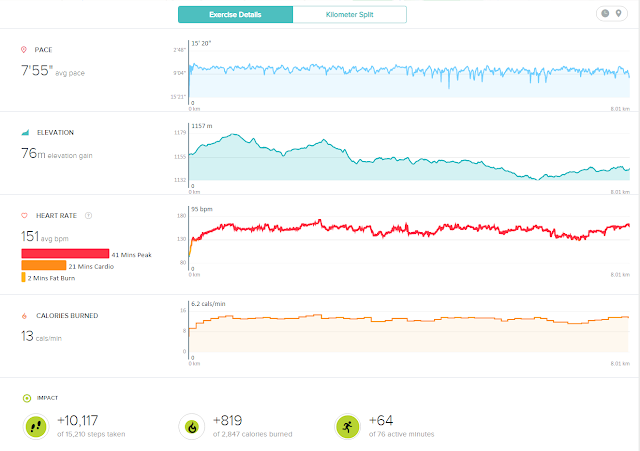This screenshot has width=640, height=451.
Task: Click the +10,117 steps value
Action: tap(78, 420)
